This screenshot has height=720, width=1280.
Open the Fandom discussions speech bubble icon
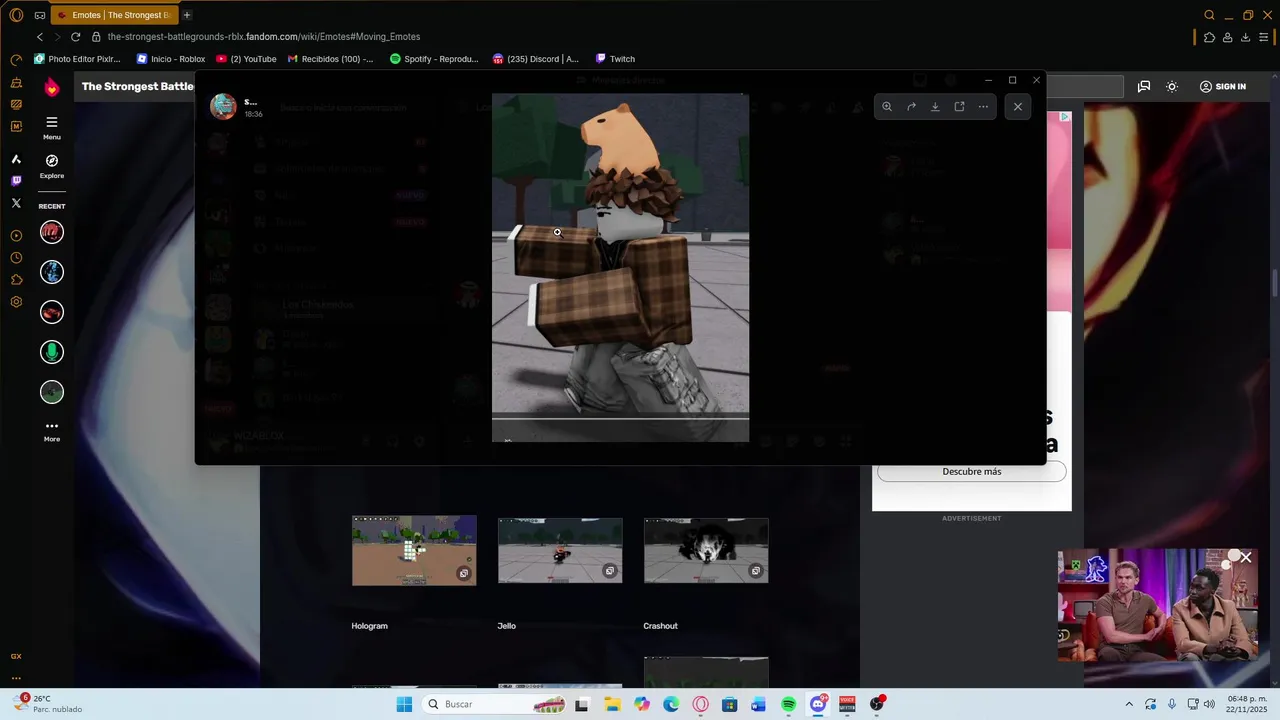click(1143, 87)
